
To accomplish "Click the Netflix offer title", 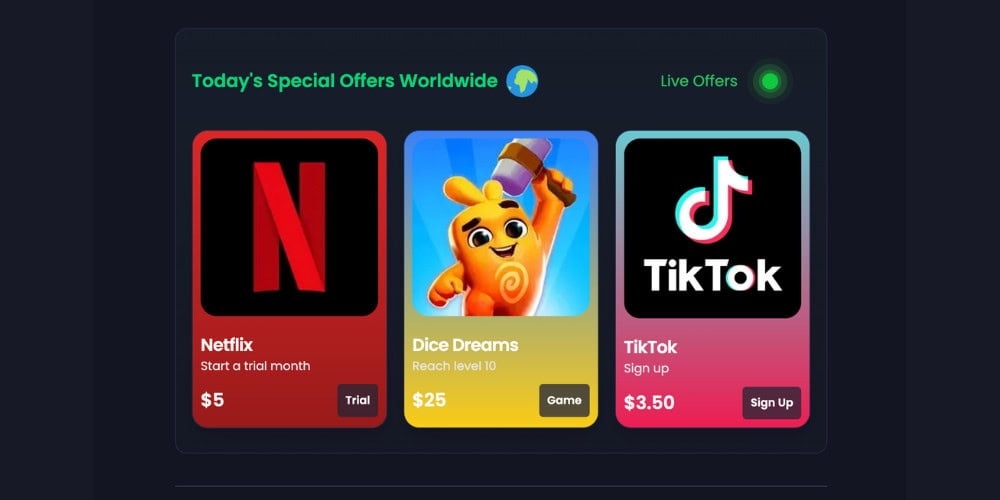I will (227, 345).
